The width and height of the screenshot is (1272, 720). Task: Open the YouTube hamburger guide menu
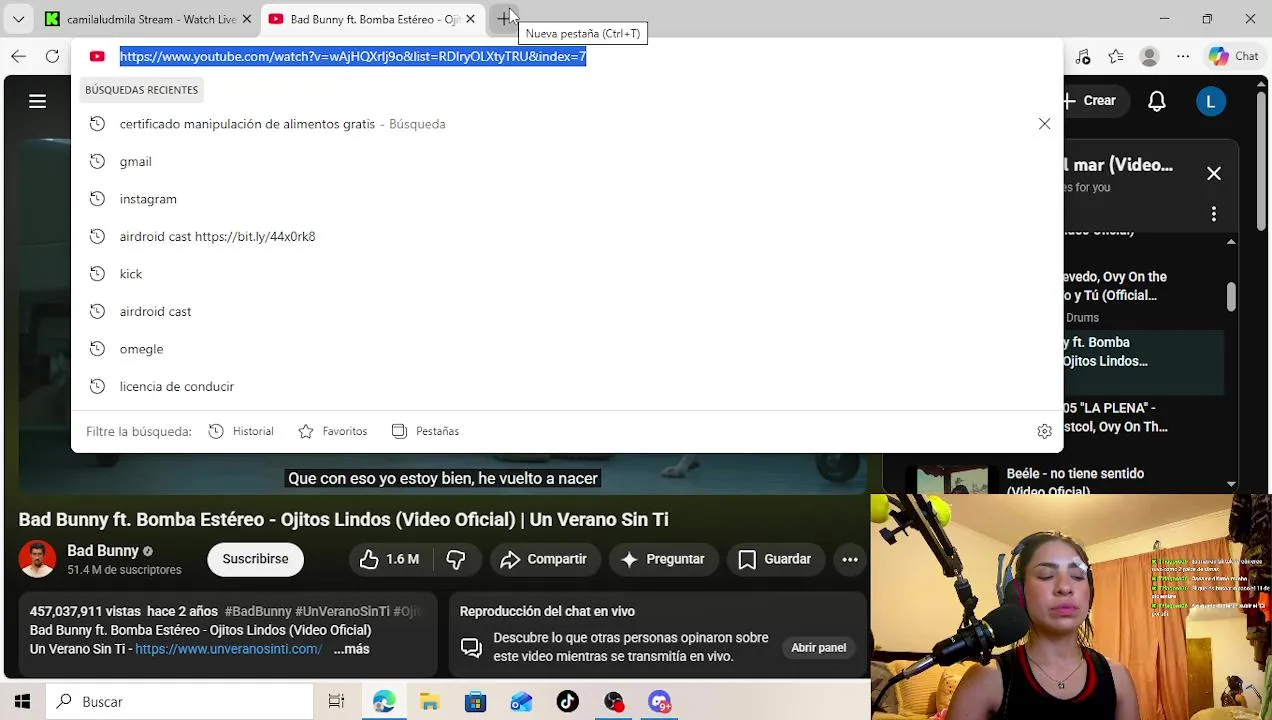pyautogui.click(x=37, y=101)
